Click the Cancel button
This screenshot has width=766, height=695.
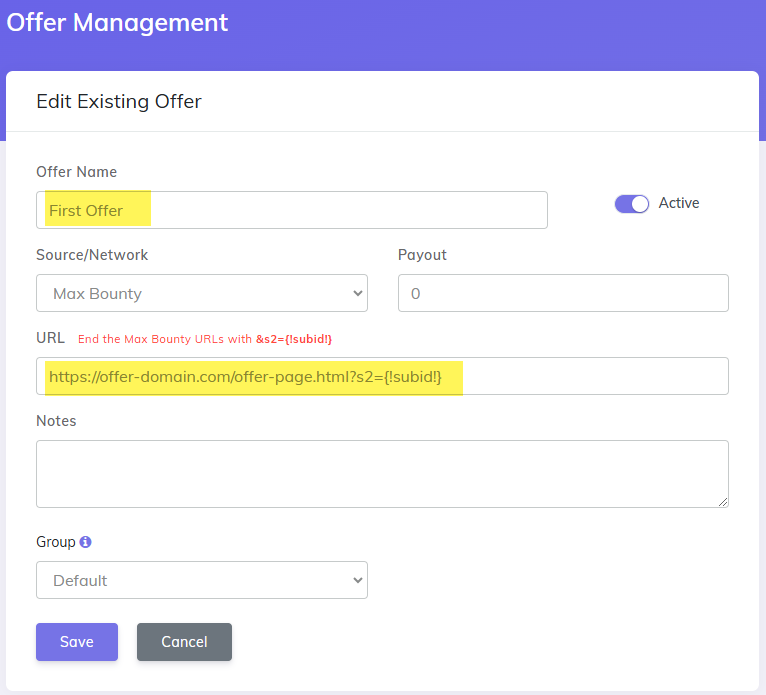(x=184, y=642)
